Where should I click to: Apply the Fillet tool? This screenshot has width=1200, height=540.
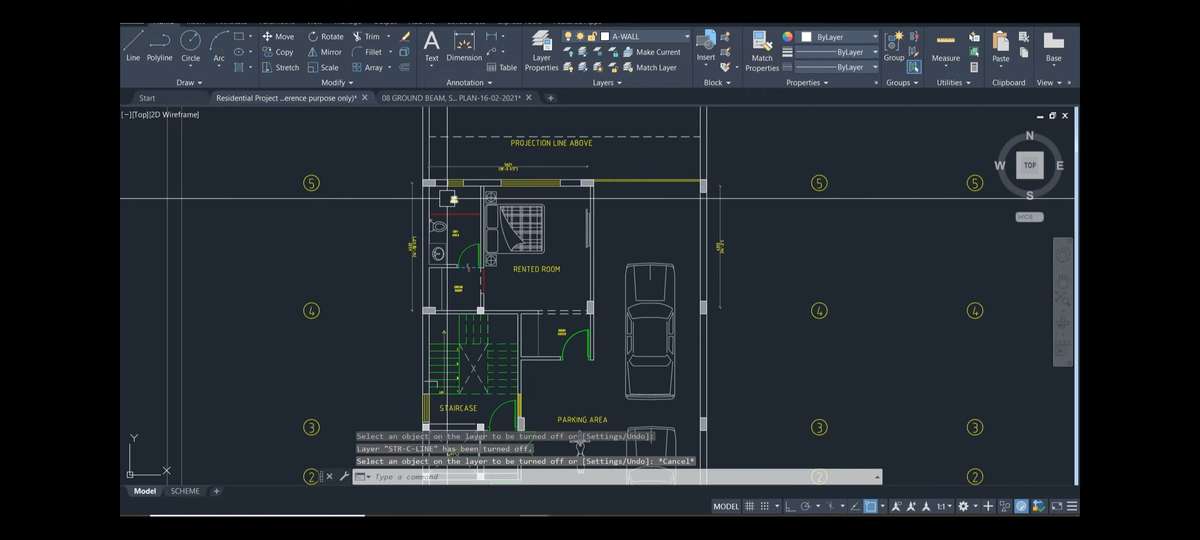(x=367, y=52)
